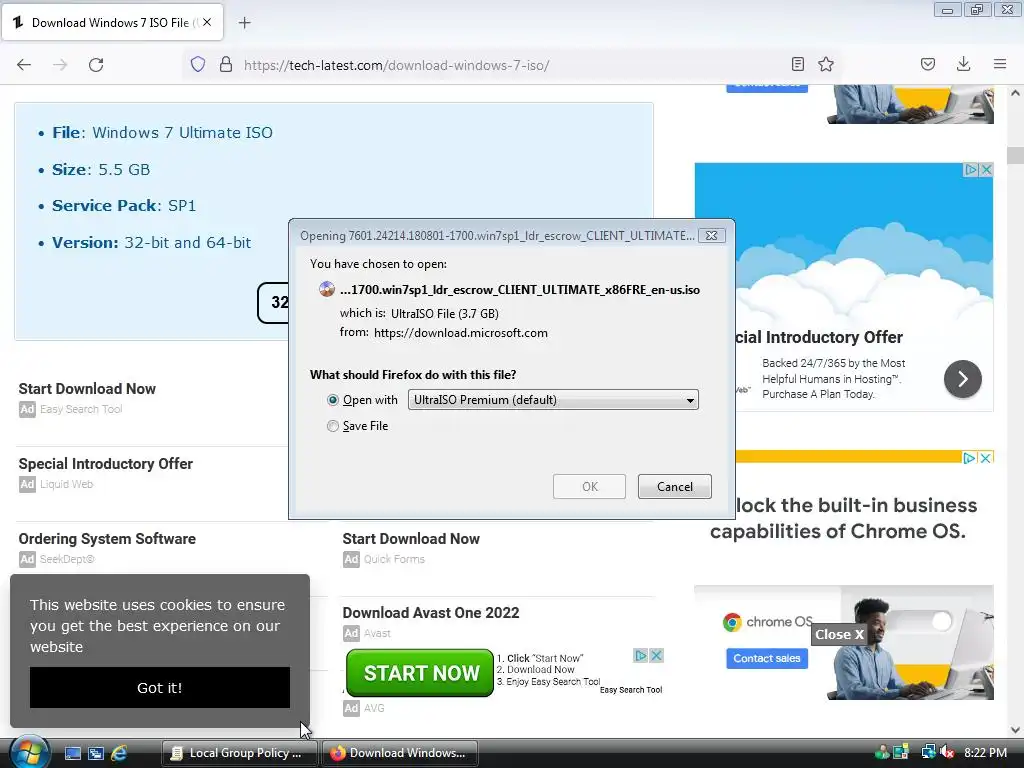This screenshot has width=1024, height=768.
Task: Close the Chrome OS ad with X icon
Action: click(986, 458)
